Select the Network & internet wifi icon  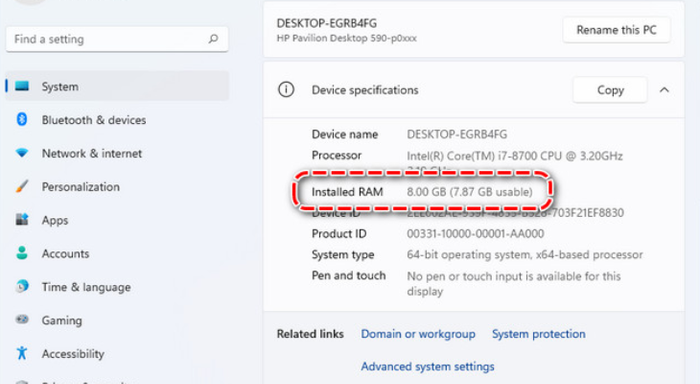22,153
